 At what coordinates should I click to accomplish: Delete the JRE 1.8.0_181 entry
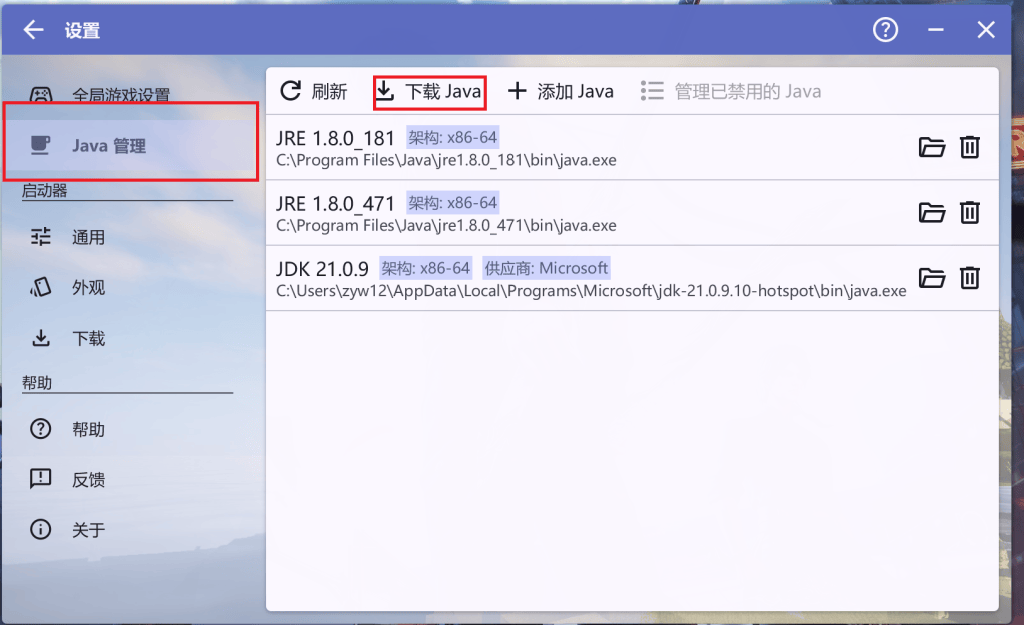coord(969,148)
